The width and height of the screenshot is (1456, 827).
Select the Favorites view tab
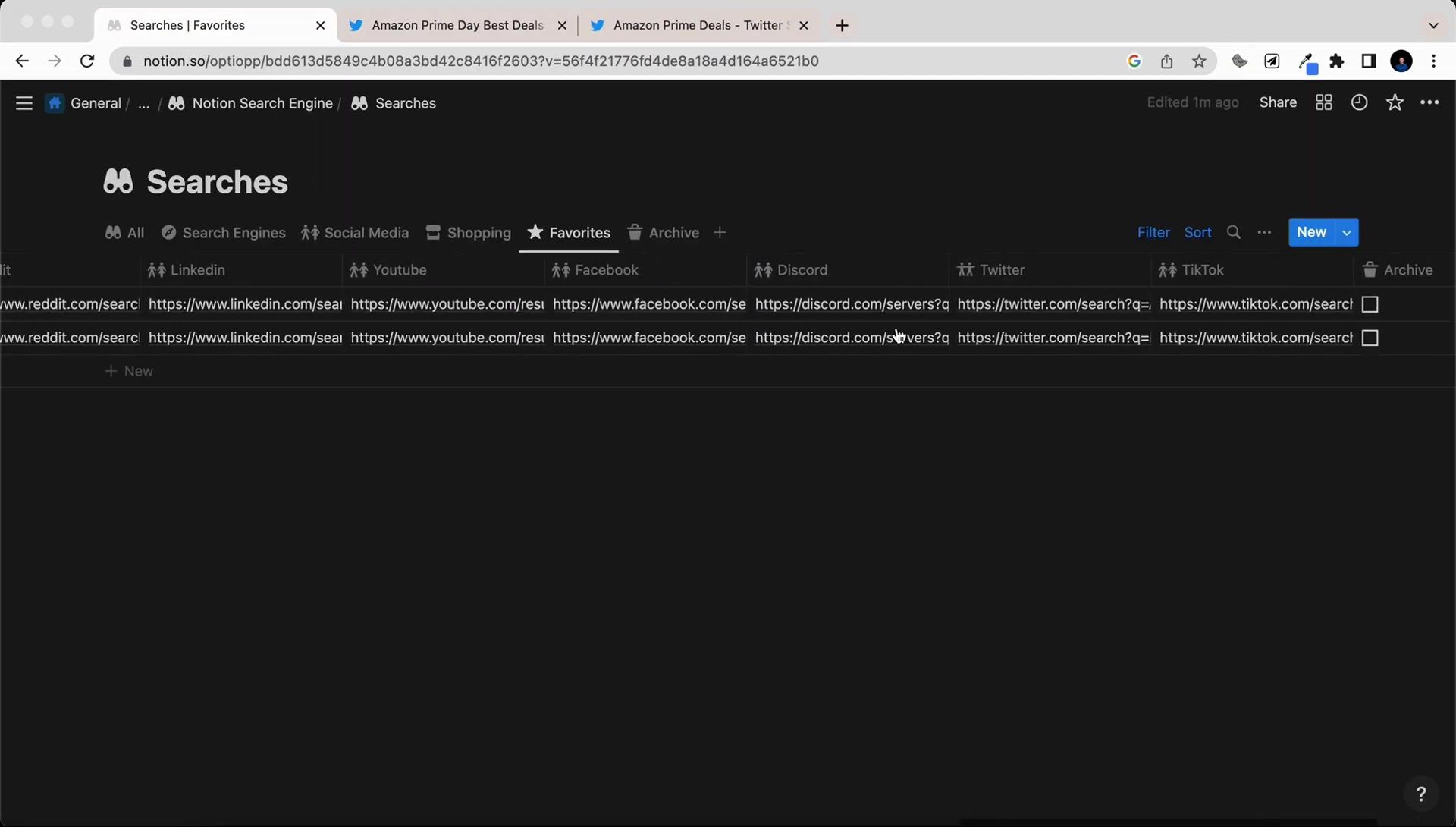(569, 233)
